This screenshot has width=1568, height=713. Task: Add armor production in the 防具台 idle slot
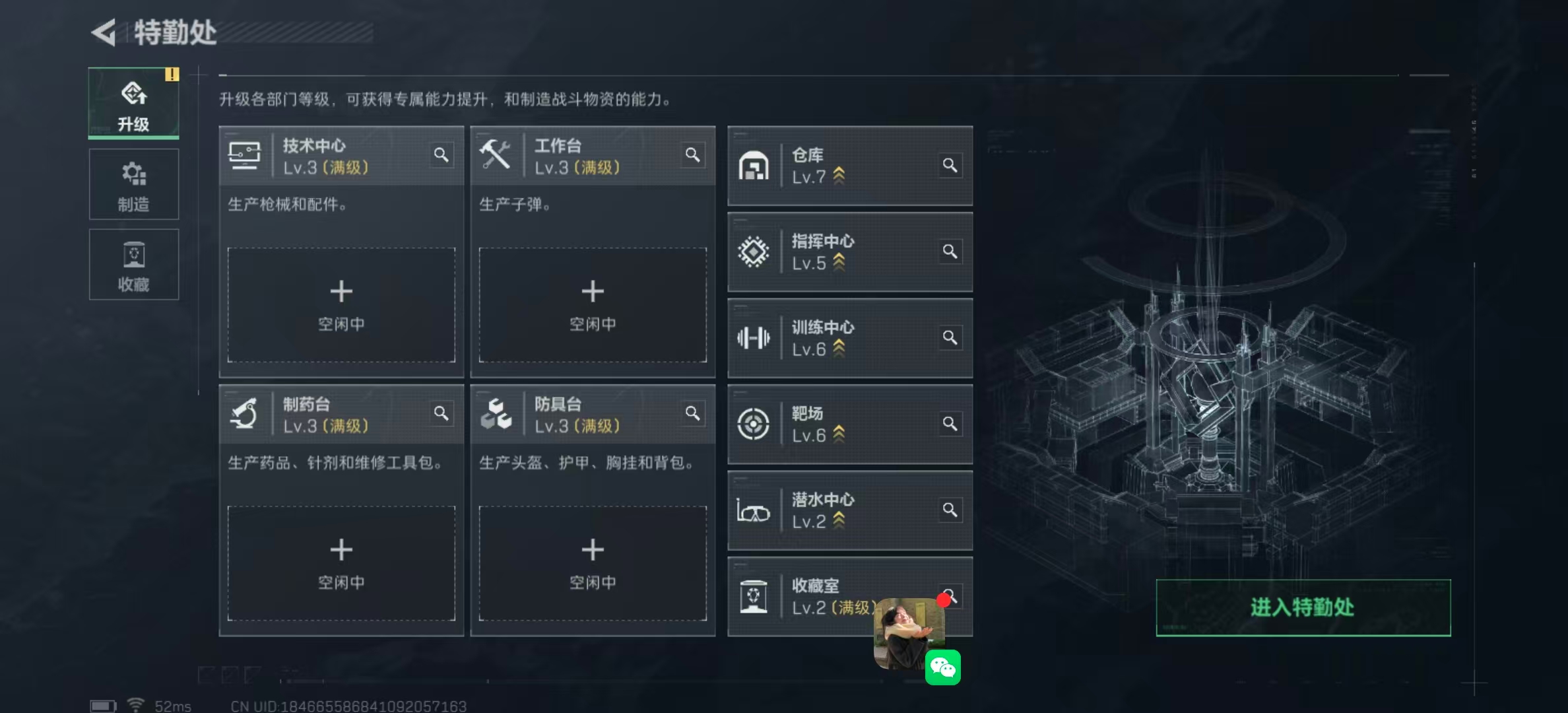pos(593,564)
